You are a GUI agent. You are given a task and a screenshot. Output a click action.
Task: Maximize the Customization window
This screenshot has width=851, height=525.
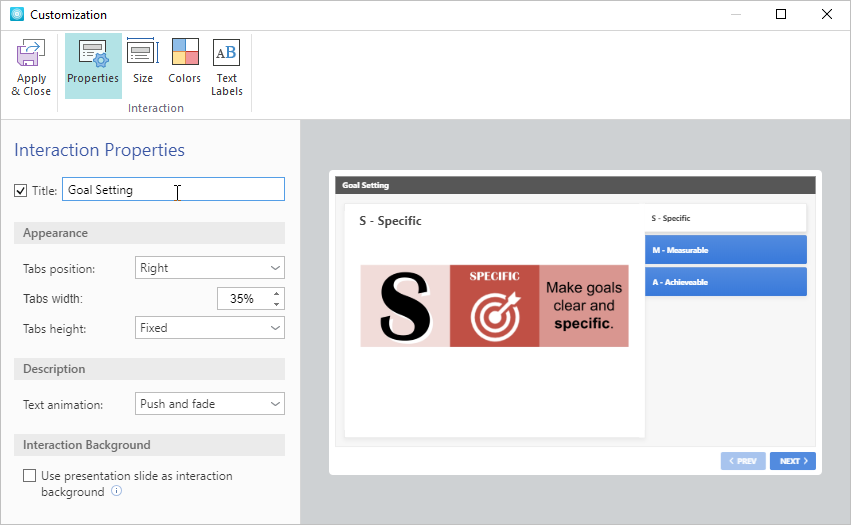pos(781,15)
